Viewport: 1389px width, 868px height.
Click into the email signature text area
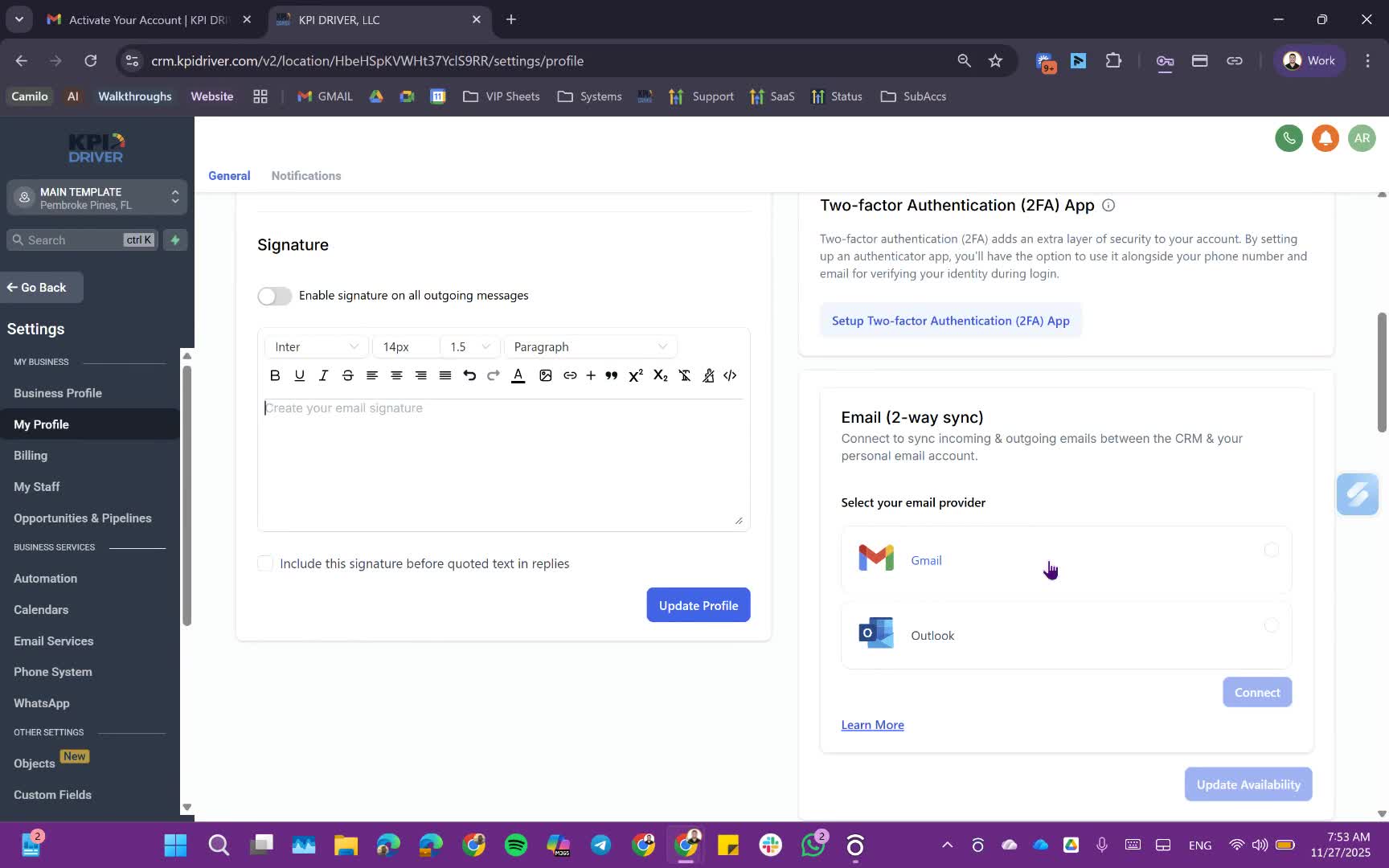(503, 462)
